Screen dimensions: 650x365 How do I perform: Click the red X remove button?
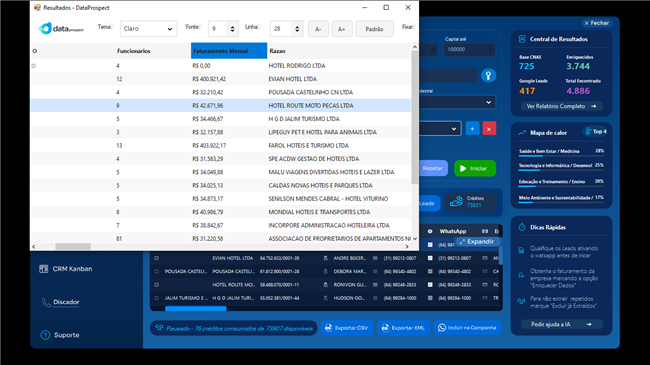[x=489, y=129]
